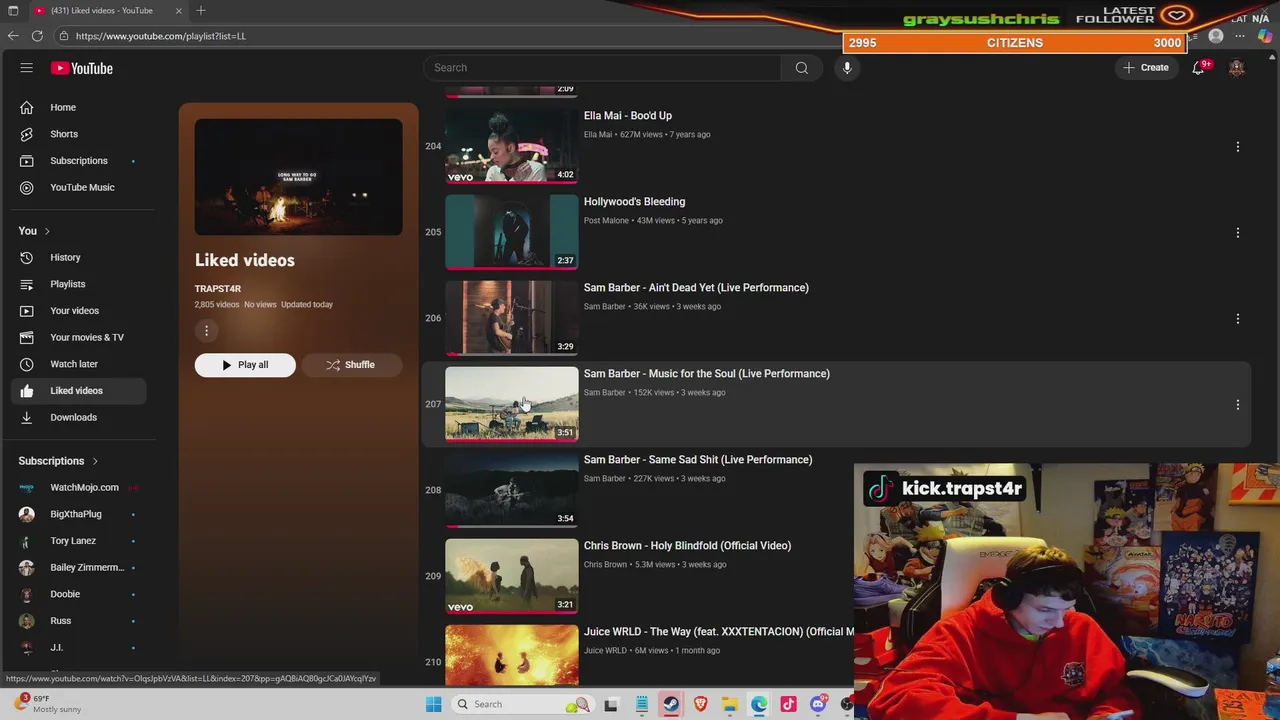Open the YouTube guide hamburger menu

[27, 68]
